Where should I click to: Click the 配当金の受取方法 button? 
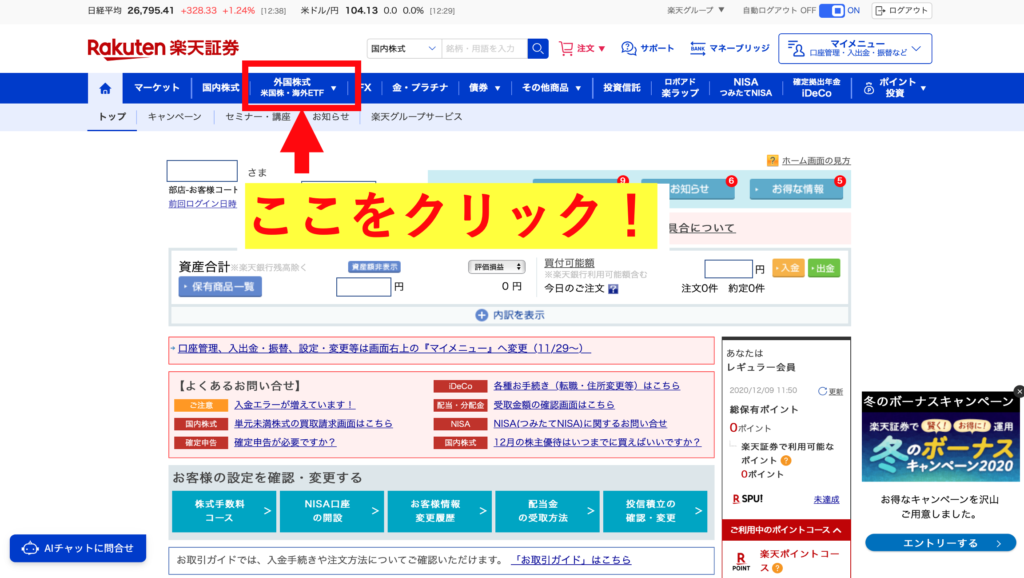point(547,511)
